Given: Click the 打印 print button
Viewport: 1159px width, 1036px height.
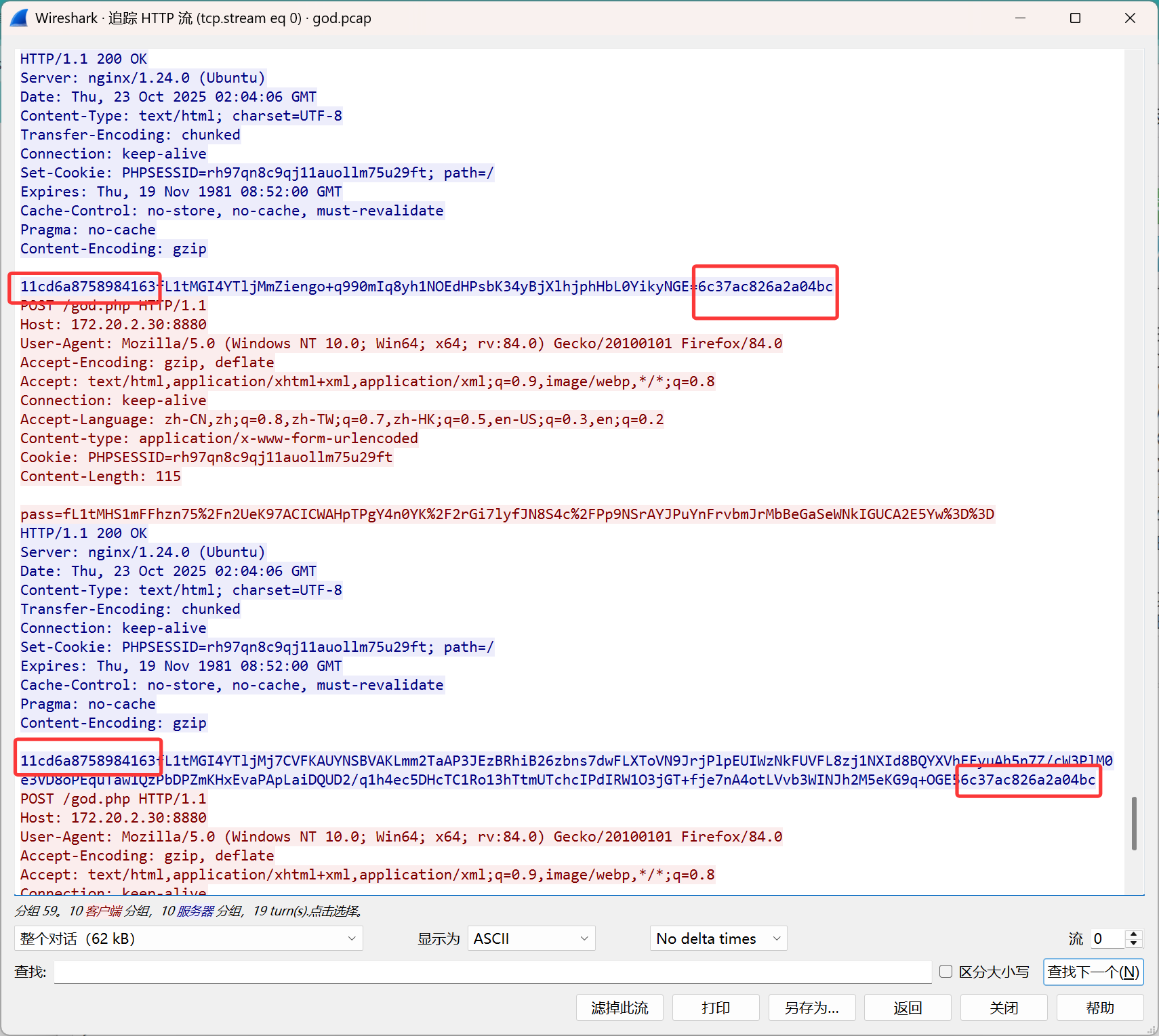Looking at the screenshot, I should click(716, 1008).
